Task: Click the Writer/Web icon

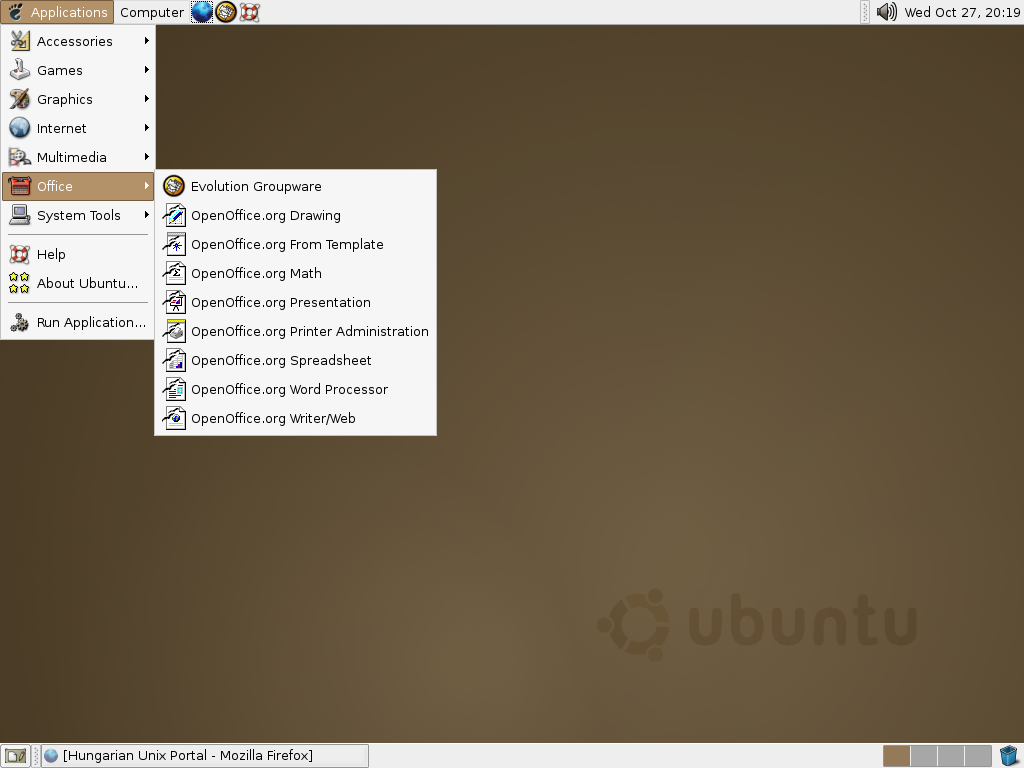Action: point(174,418)
